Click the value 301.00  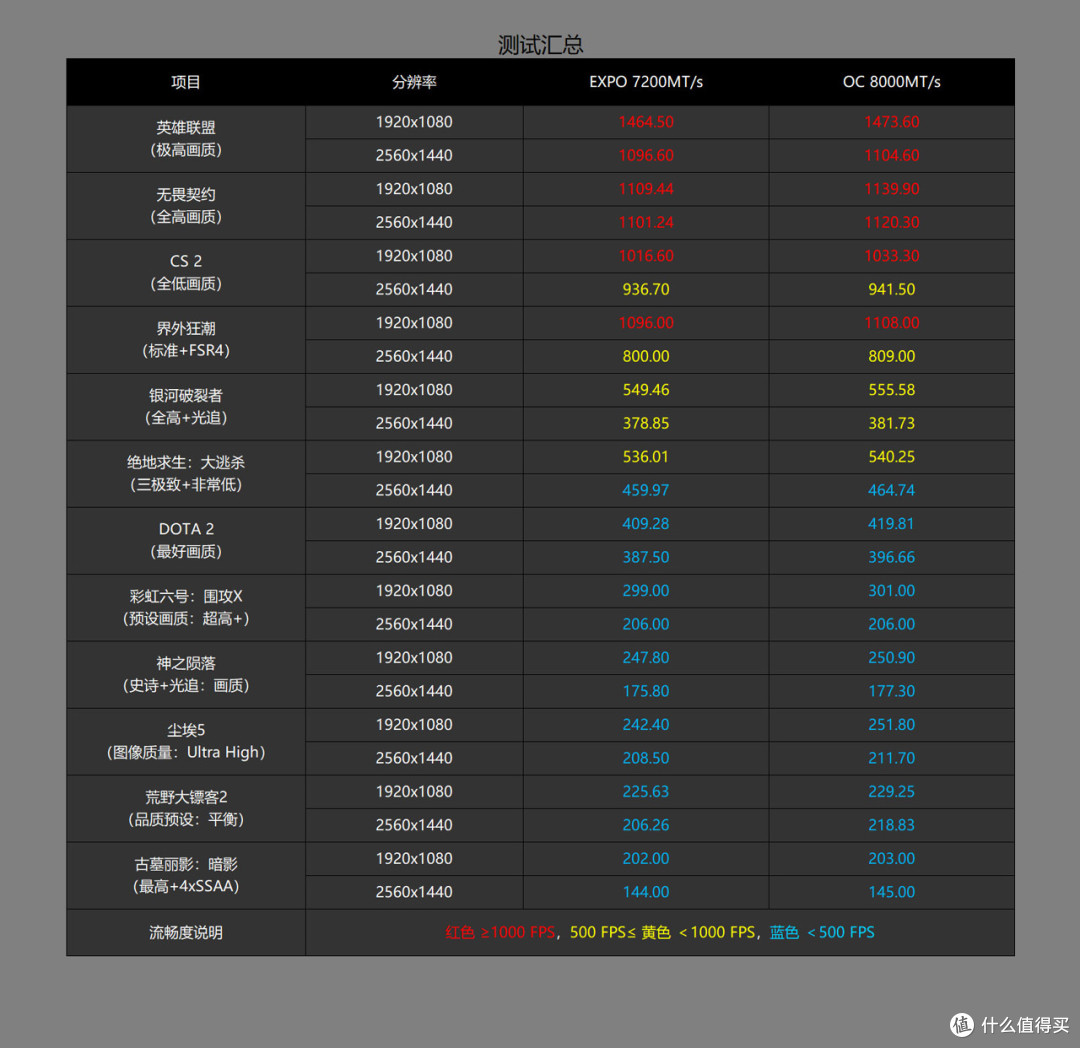(x=891, y=591)
